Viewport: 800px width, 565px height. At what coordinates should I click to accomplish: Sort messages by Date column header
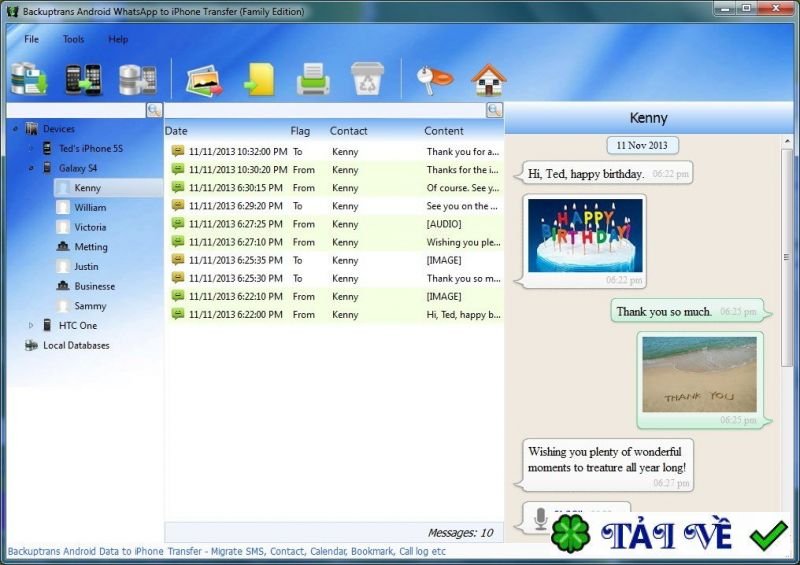[176, 131]
